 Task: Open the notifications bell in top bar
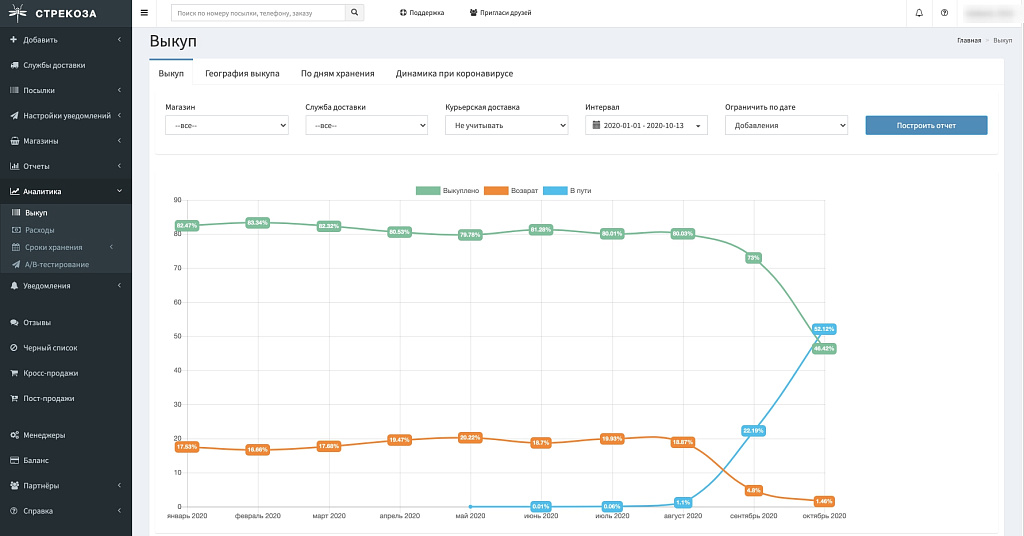(x=919, y=13)
